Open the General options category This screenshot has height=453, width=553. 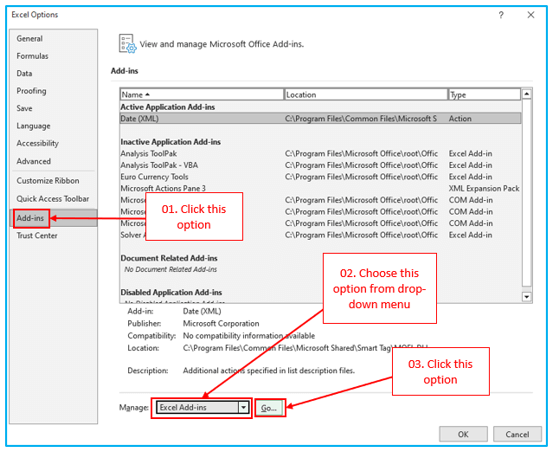click(x=30, y=38)
